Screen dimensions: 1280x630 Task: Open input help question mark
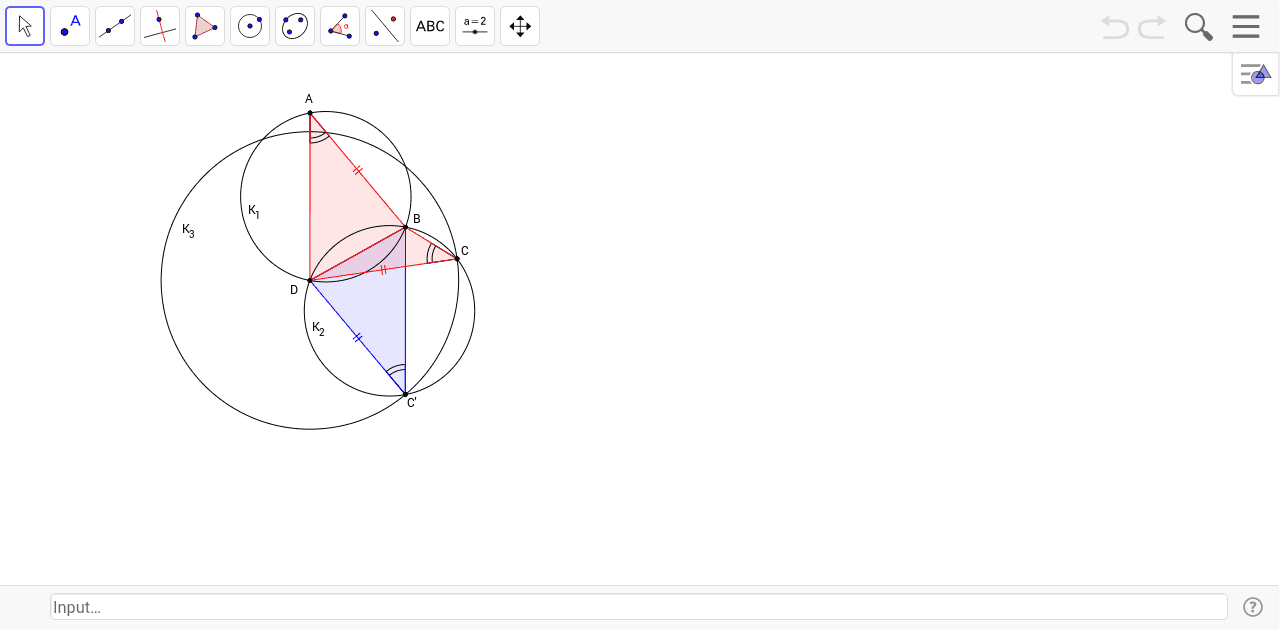[1253, 607]
